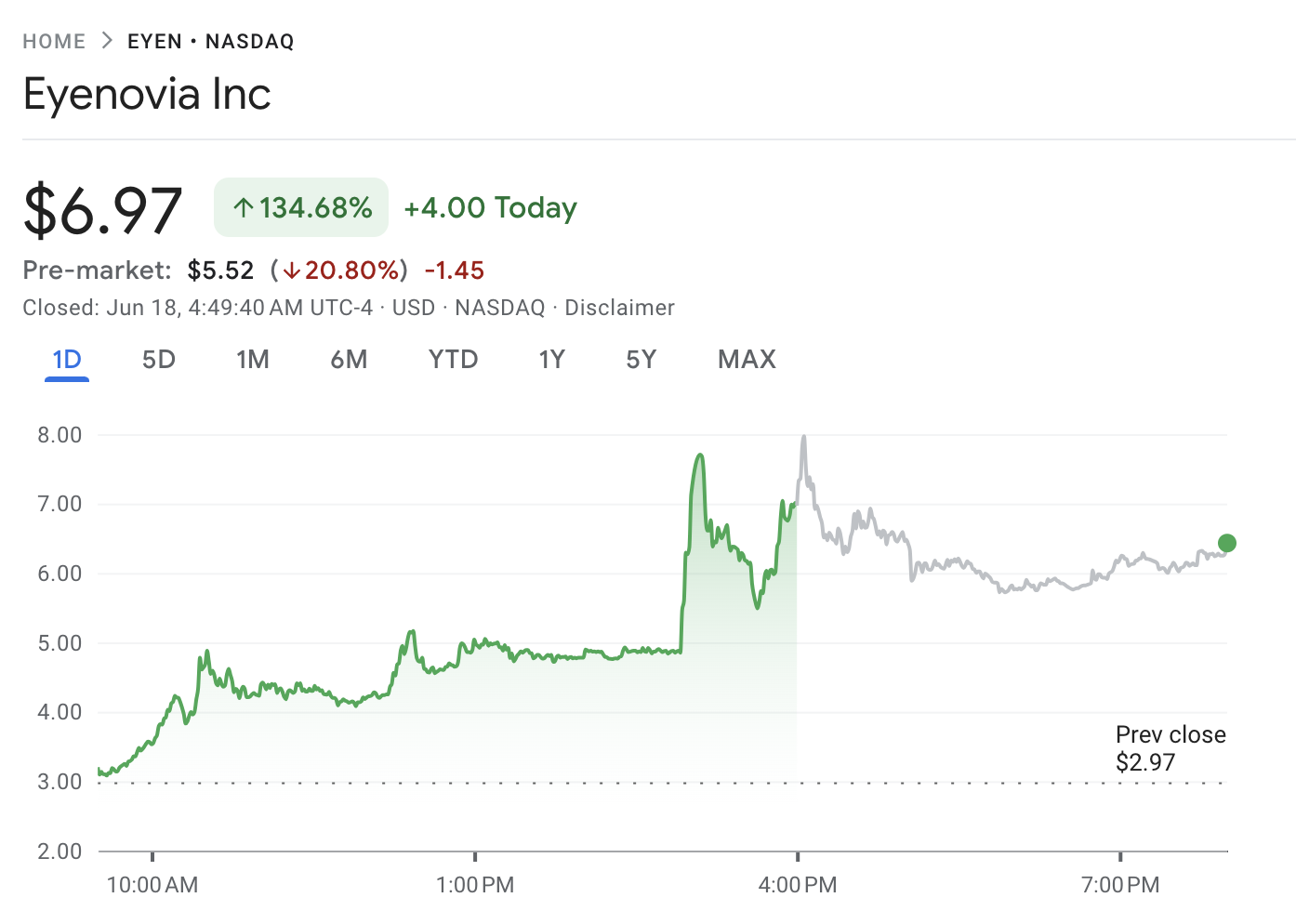The height and width of the screenshot is (924, 1296).
Task: Switch chart to 1Y view
Action: pyautogui.click(x=552, y=360)
